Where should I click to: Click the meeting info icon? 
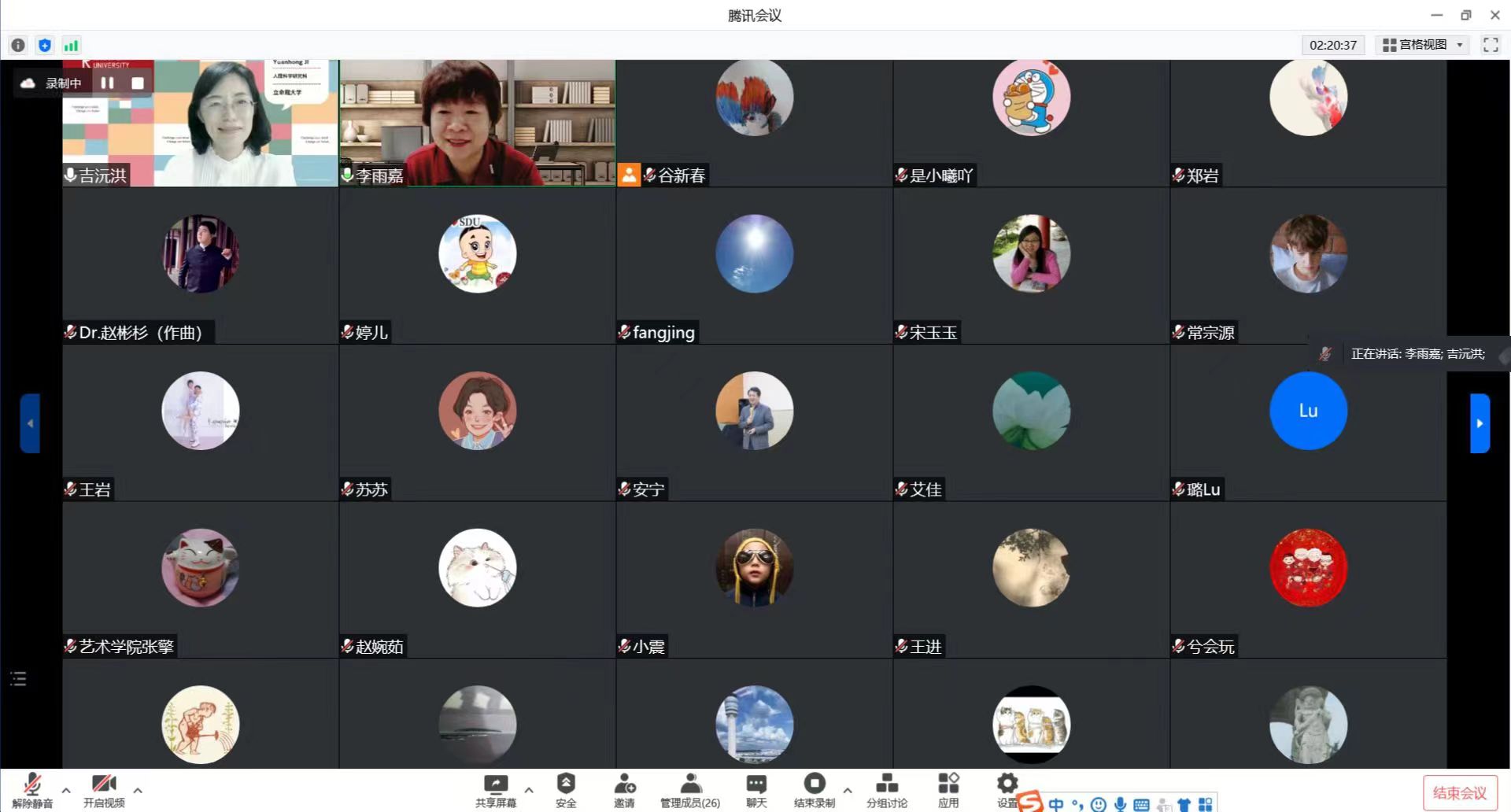(x=18, y=46)
